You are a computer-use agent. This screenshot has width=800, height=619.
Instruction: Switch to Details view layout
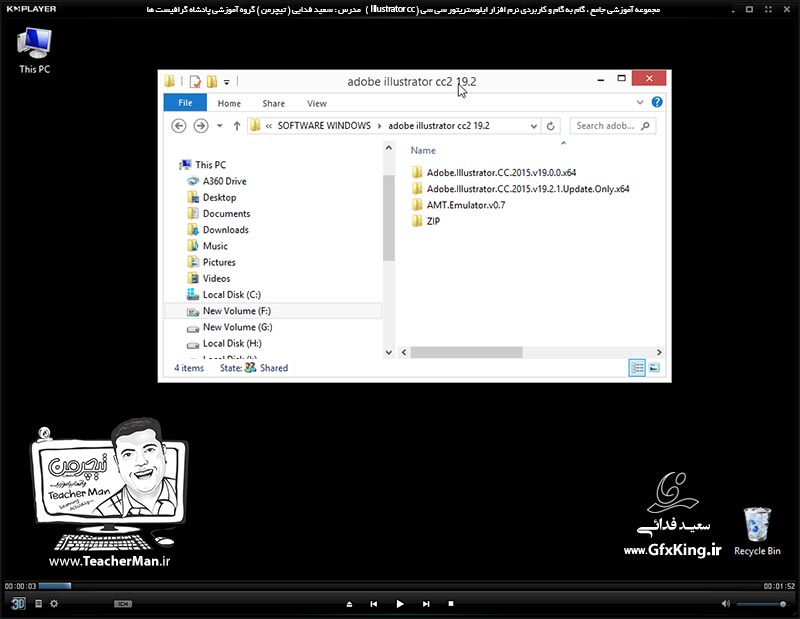point(637,368)
